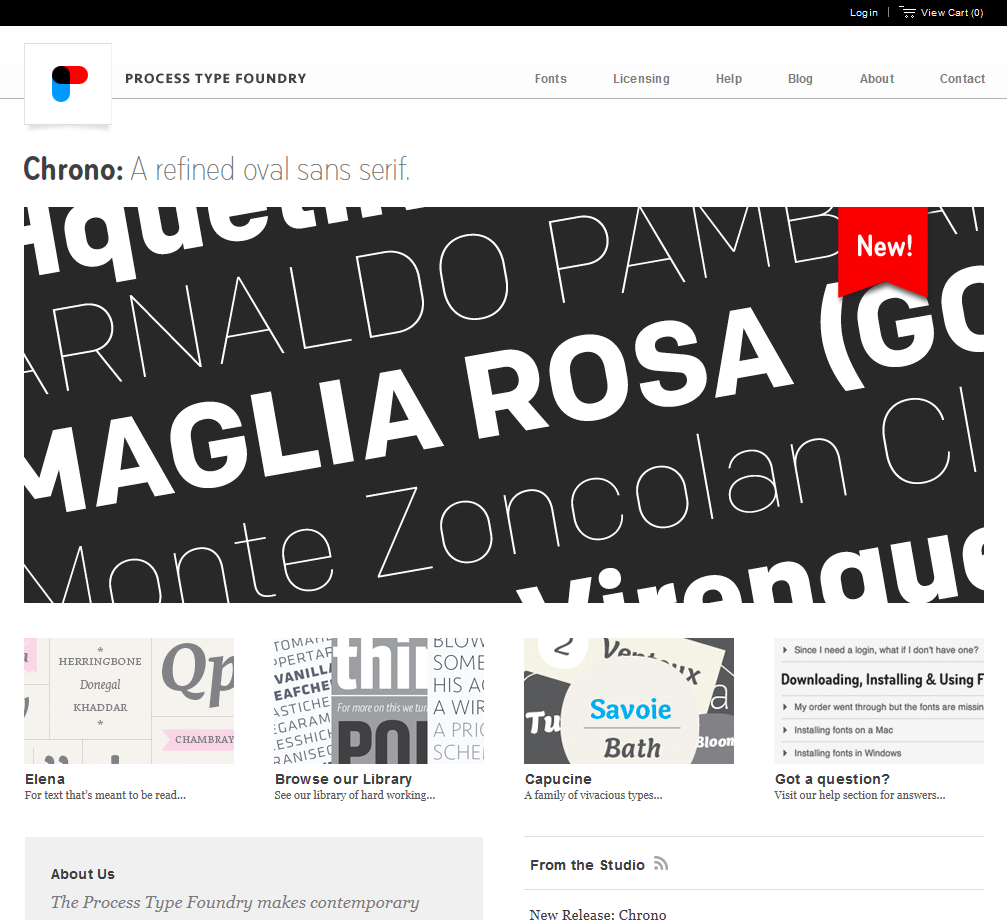Open View Cart (0) link
1007x920 pixels.
[x=952, y=13]
